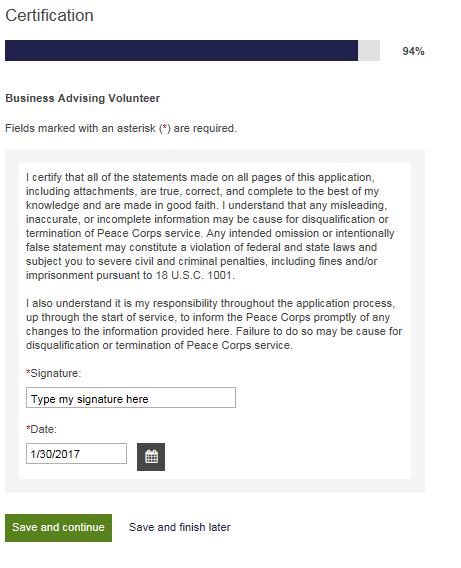Click the unfilled end of progress bar
Screen dimensions: 461x568
[x=369, y=50]
